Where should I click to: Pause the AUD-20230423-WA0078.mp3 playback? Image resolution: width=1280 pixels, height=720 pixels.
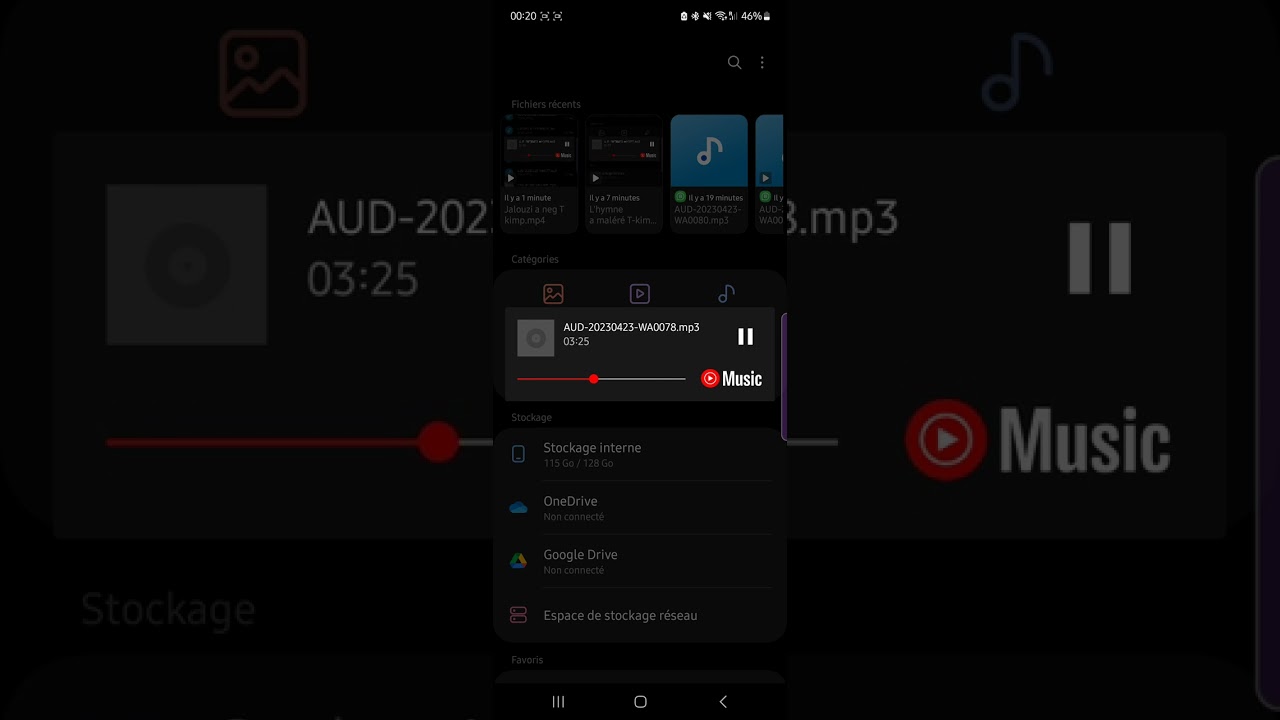click(745, 337)
